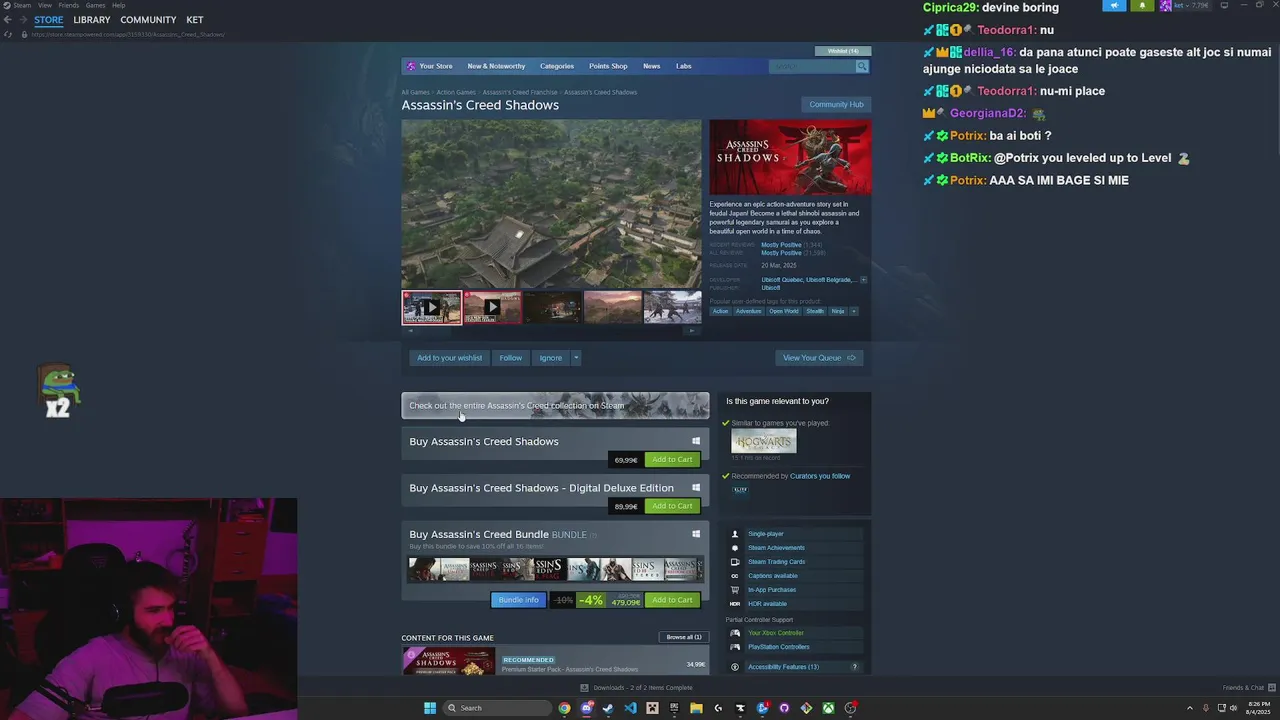The image size is (1280, 720).
Task: Click Assassin's Creed Franchise breadcrumb link
Action: (x=520, y=92)
